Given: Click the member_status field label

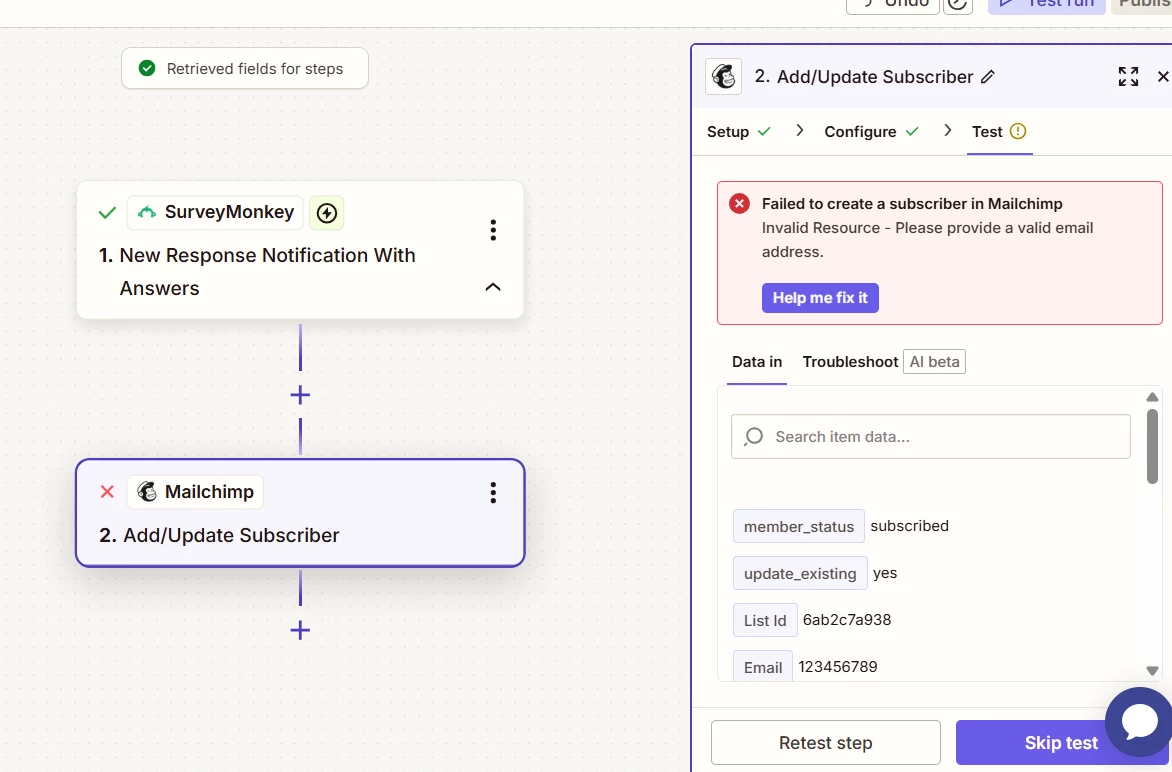Looking at the screenshot, I should click(798, 526).
